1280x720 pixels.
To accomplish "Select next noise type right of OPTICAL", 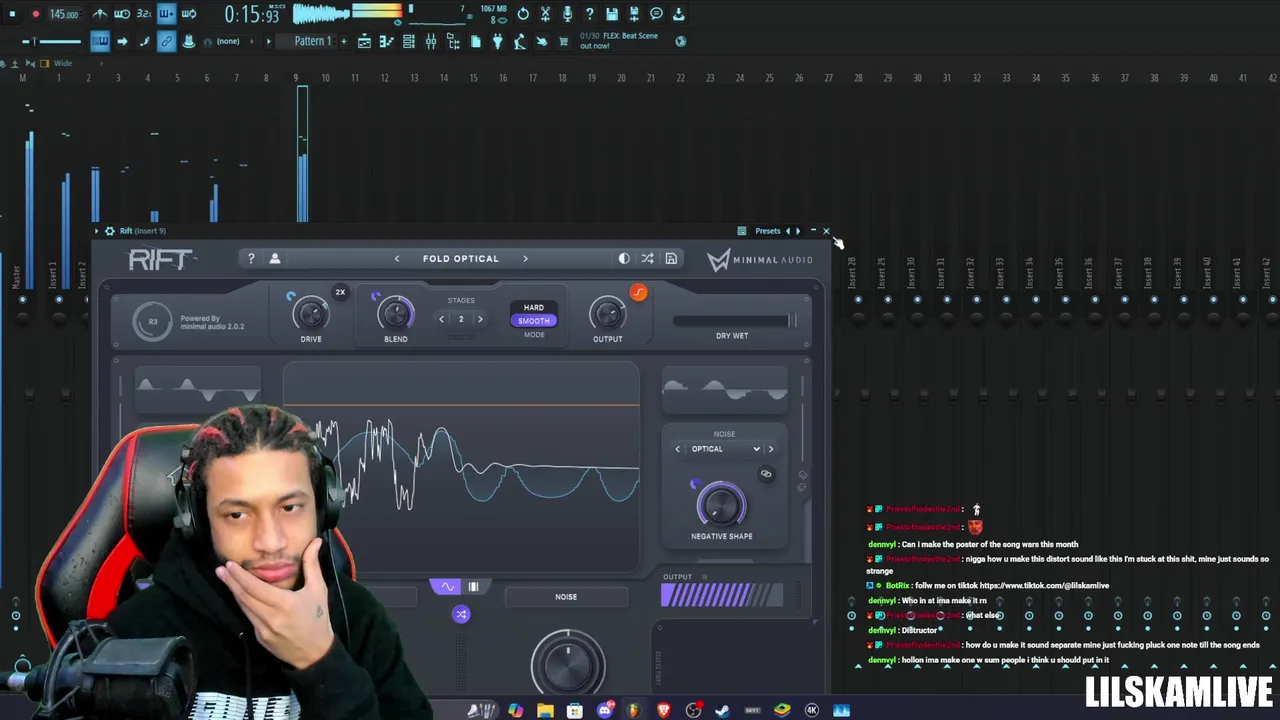I will pos(771,449).
